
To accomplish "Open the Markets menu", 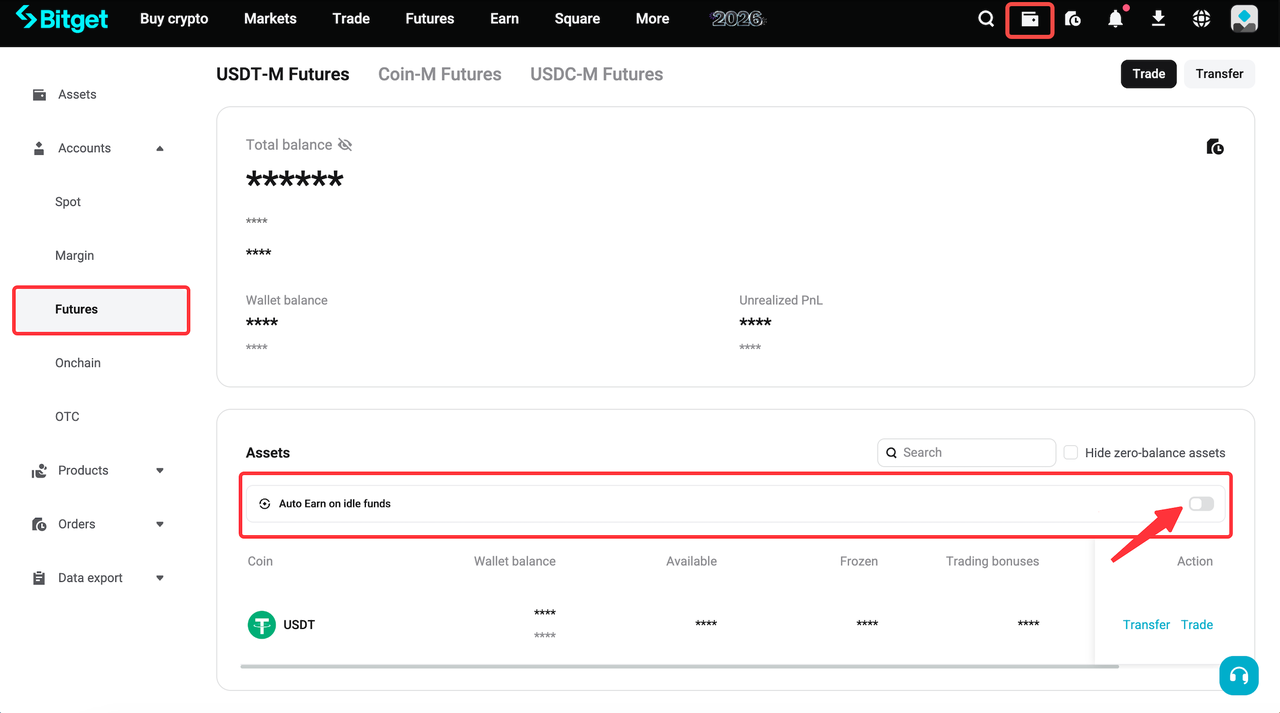I will pyautogui.click(x=270, y=19).
